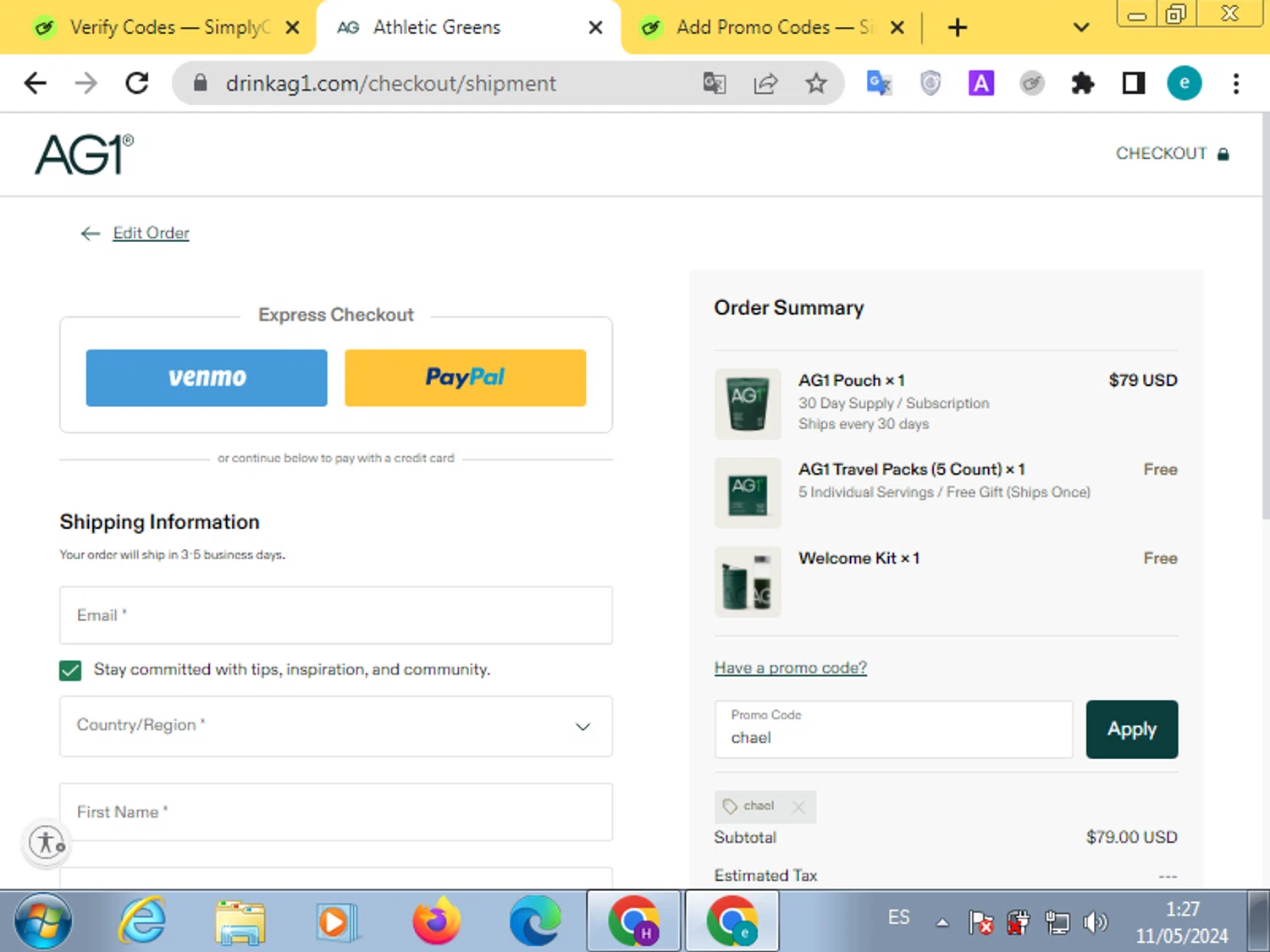Close the Athletic Greens tab
Screen dimensions: 1270x952
coord(596,28)
